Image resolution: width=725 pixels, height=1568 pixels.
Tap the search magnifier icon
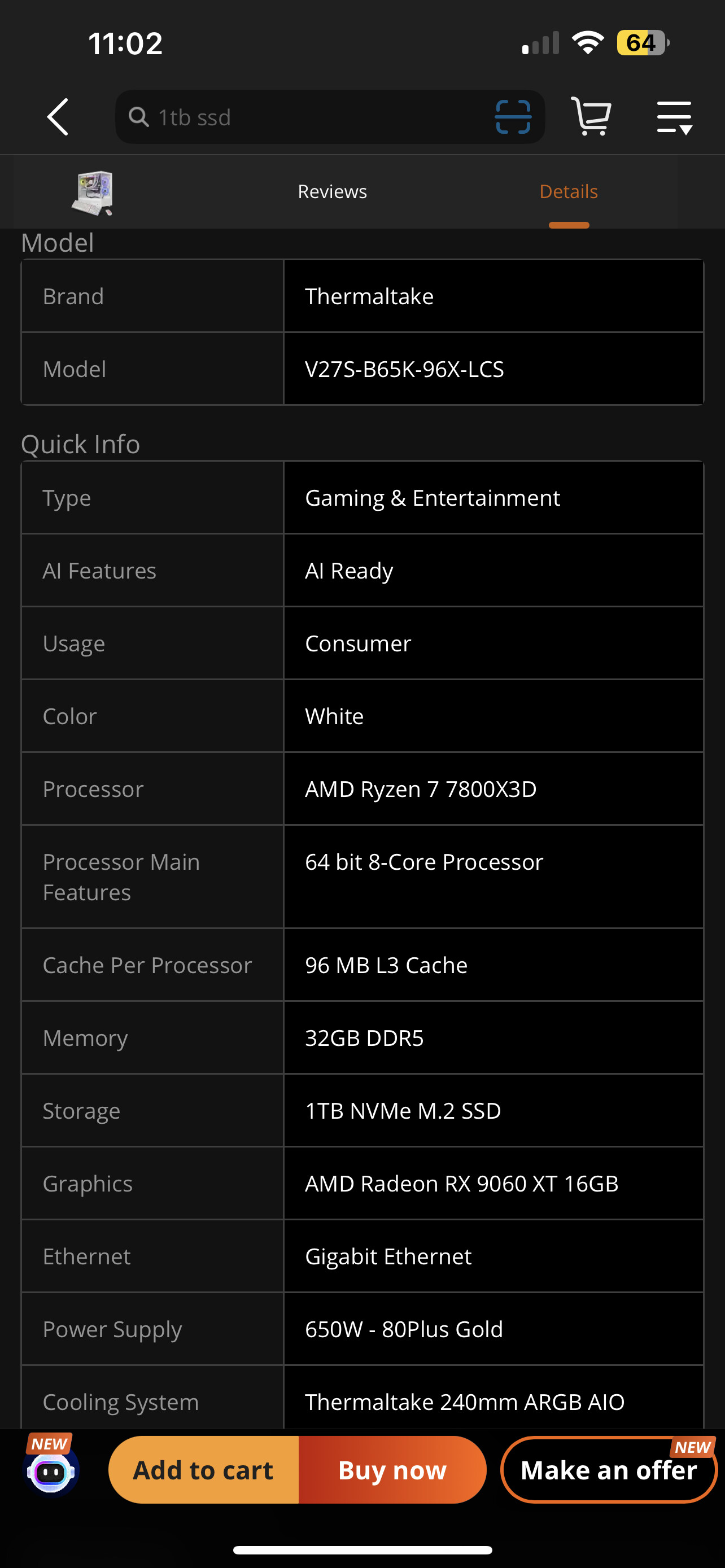[x=139, y=117]
